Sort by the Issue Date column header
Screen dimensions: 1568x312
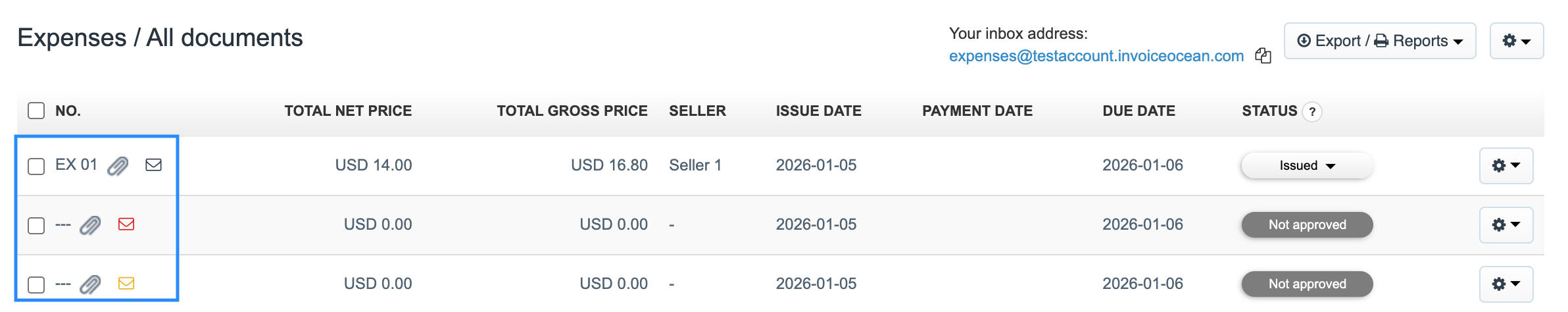pyautogui.click(x=818, y=111)
